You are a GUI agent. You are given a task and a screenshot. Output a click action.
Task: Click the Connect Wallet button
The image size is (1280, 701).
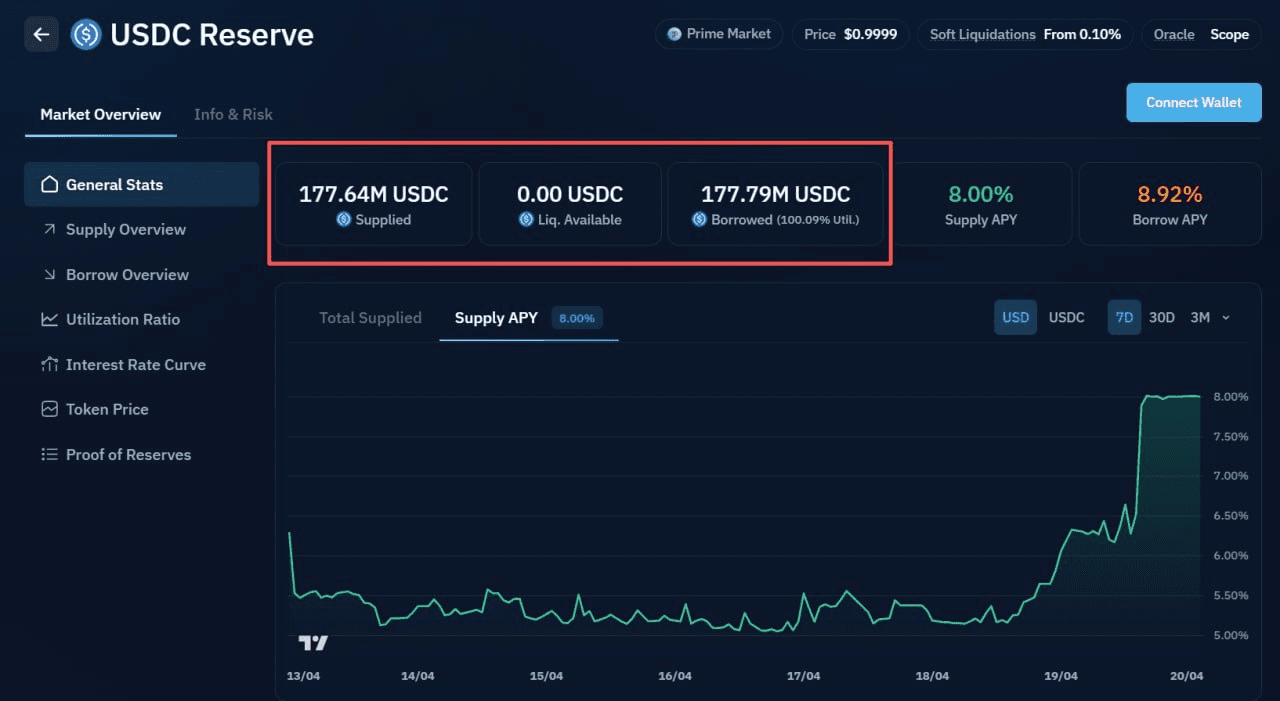point(1193,102)
